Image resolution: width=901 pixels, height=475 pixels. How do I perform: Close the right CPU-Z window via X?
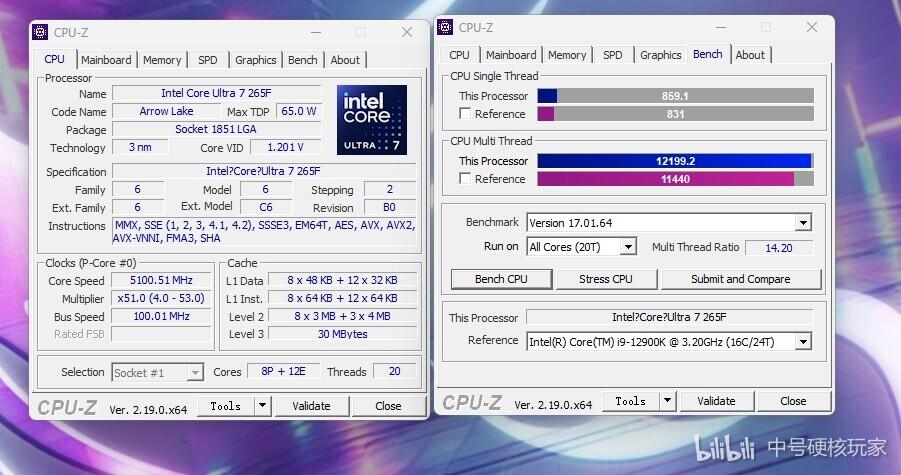[x=811, y=27]
